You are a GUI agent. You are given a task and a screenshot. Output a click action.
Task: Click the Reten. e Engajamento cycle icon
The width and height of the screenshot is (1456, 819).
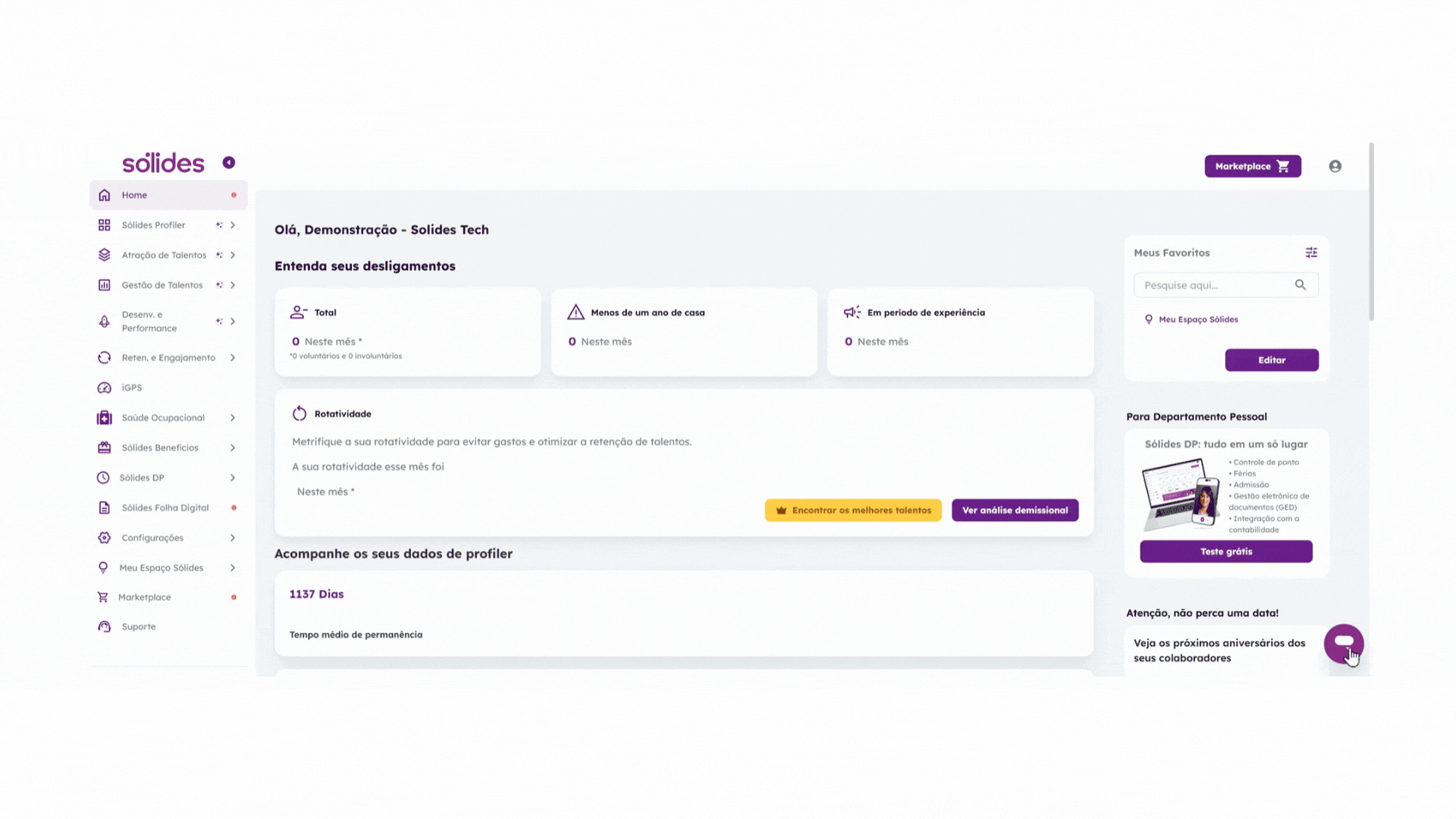click(x=105, y=357)
